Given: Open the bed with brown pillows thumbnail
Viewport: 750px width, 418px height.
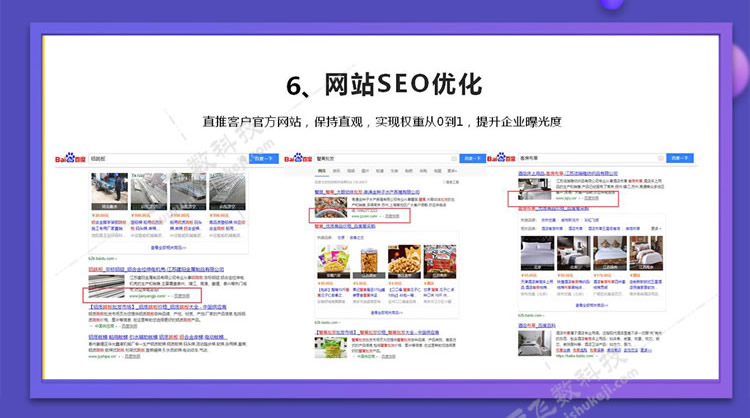Looking at the screenshot, I should pyautogui.click(x=610, y=253).
